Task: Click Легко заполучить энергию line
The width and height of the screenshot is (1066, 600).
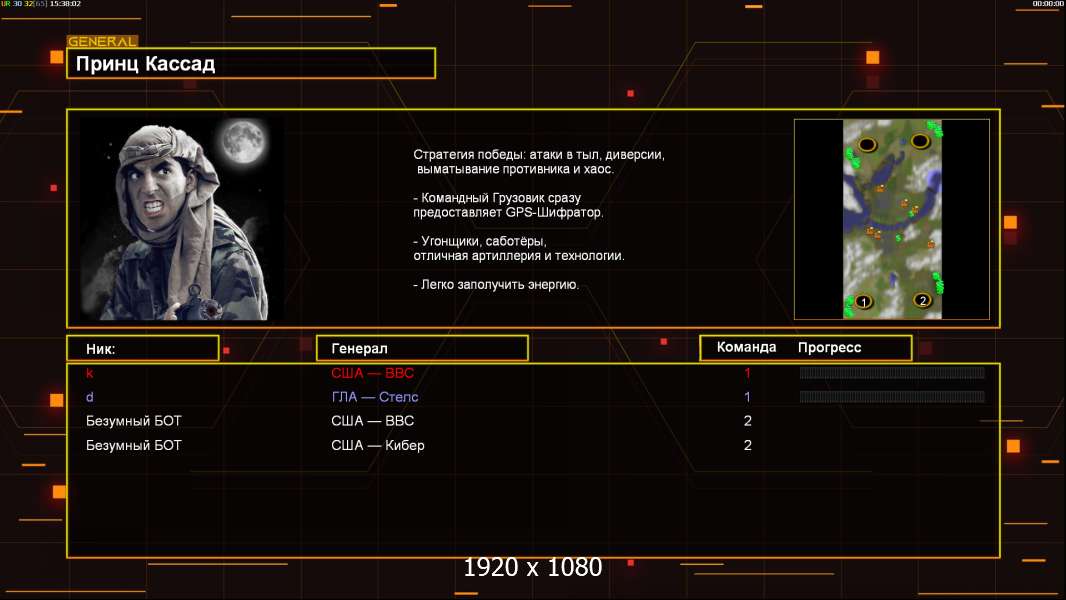Action: point(496,285)
